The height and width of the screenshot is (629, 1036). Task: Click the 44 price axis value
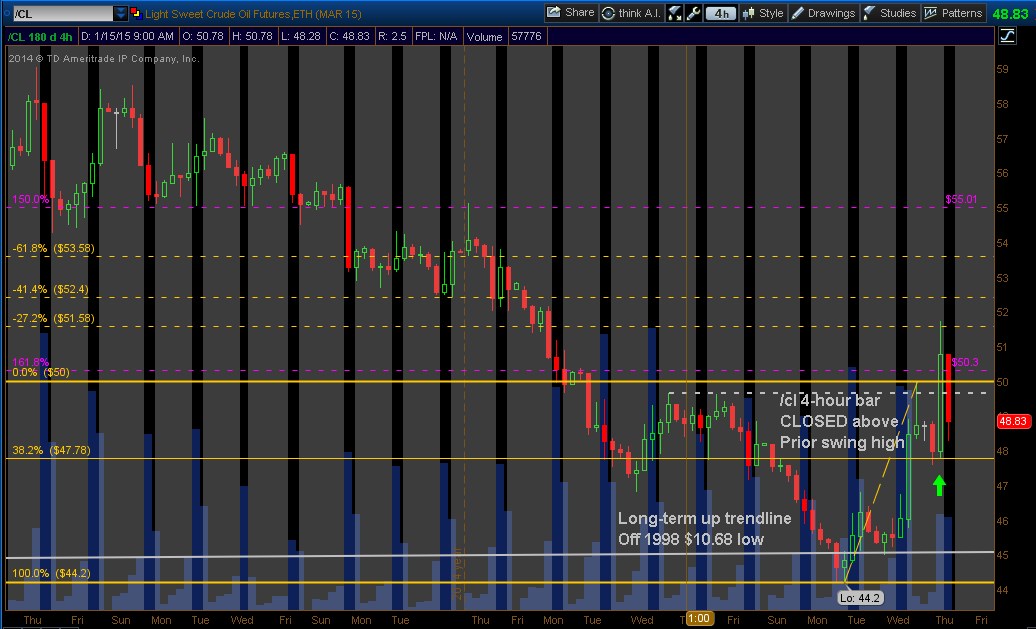click(1002, 590)
